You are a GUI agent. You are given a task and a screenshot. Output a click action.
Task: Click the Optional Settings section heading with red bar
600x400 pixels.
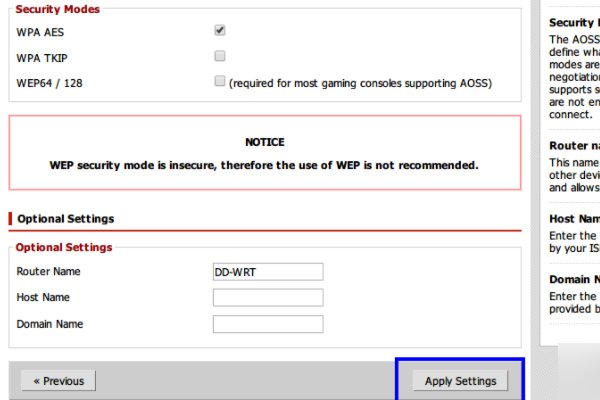coord(65,219)
